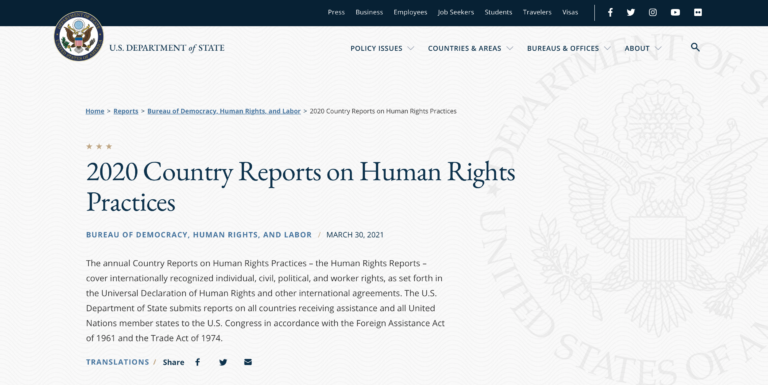Open the Bureau of Democracy breadcrumb link
This screenshot has height=385, width=768.
224,111
